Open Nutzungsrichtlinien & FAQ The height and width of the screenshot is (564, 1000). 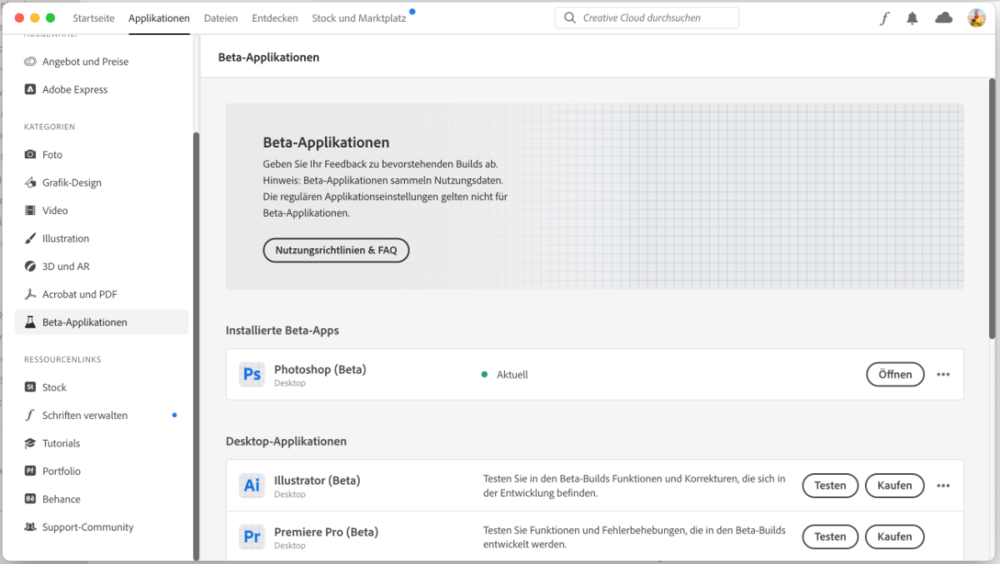point(336,250)
